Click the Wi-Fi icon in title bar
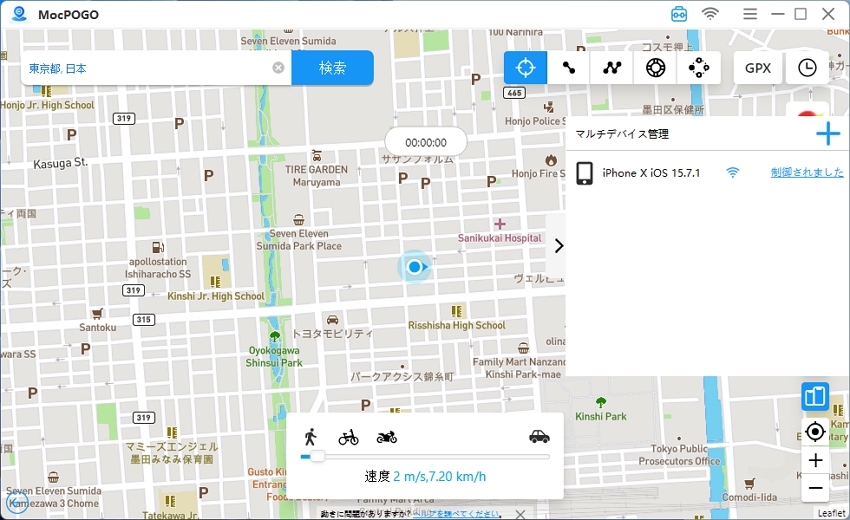This screenshot has height=520, width=850. click(x=710, y=14)
